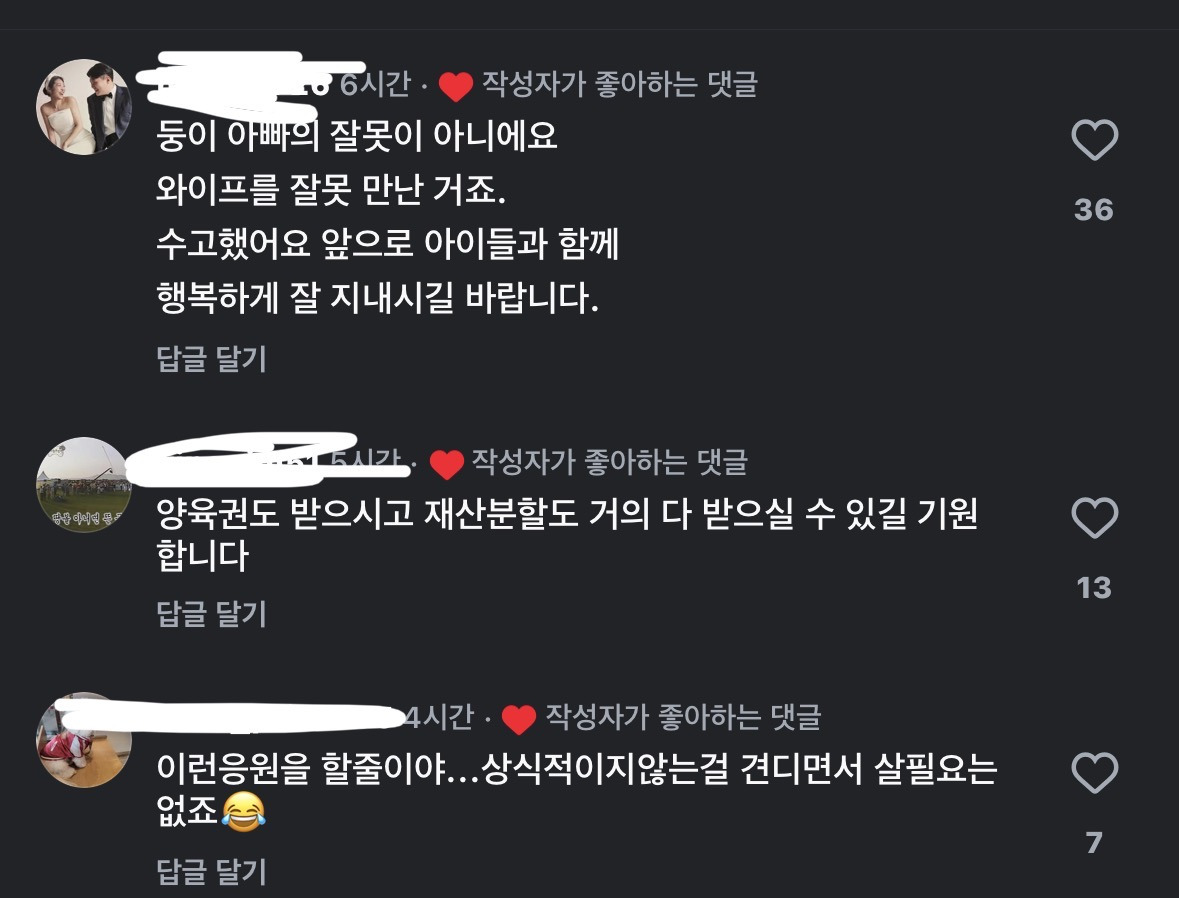Like the 36-likes comment with heart icon
The height and width of the screenshot is (898, 1179).
(x=1094, y=139)
